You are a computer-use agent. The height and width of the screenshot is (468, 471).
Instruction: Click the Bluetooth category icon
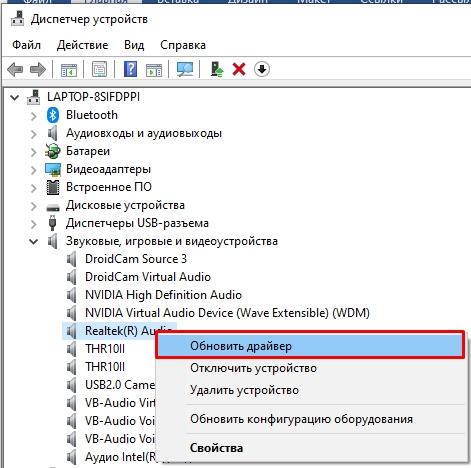point(53,115)
